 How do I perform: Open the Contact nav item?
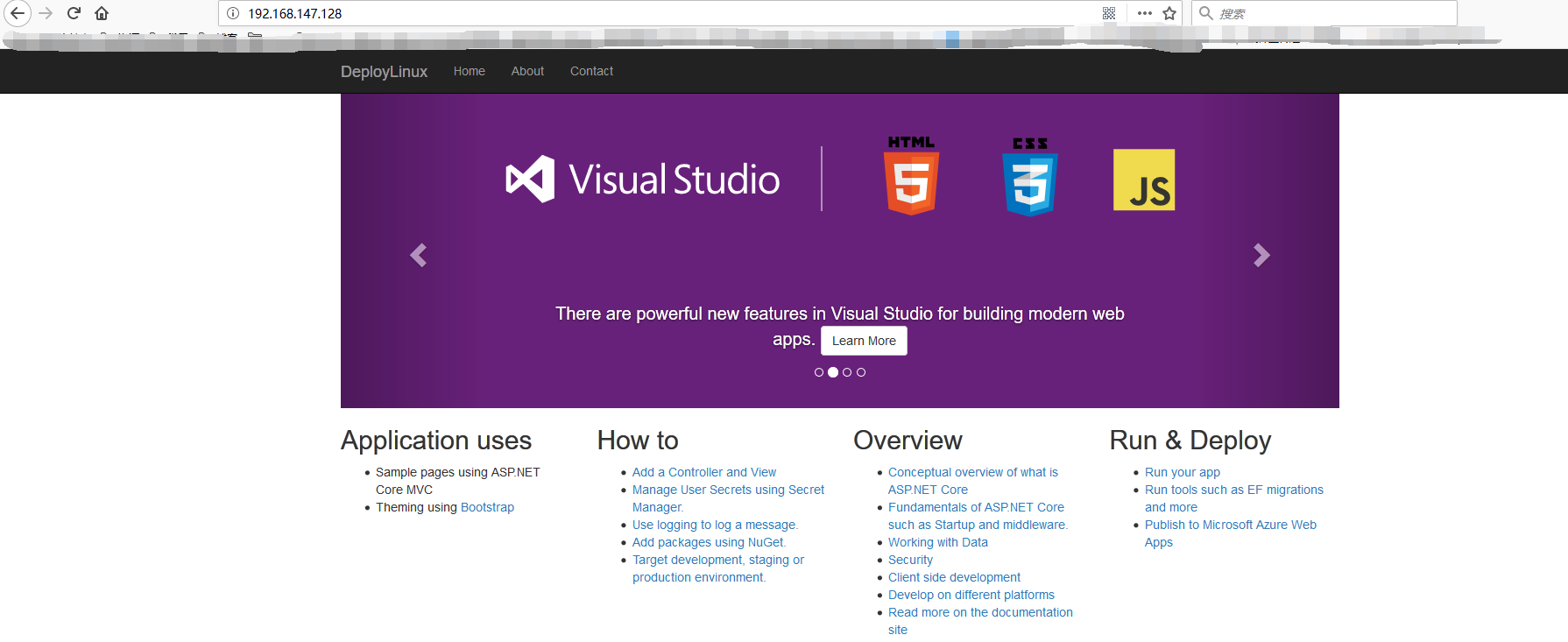[591, 71]
